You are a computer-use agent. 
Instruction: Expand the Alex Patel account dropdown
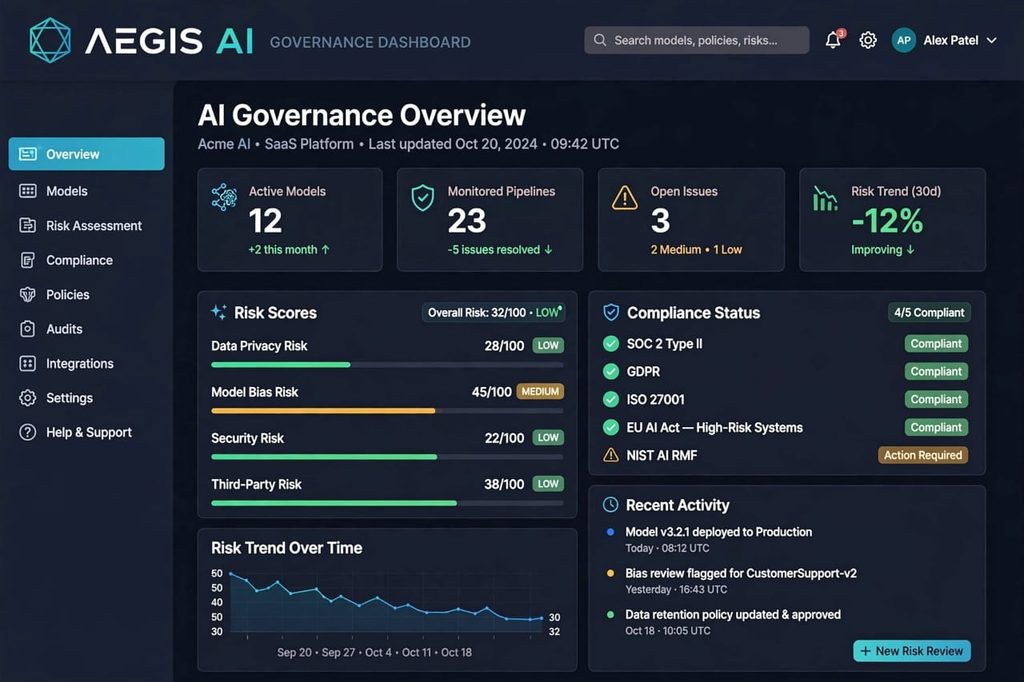[x=991, y=41]
